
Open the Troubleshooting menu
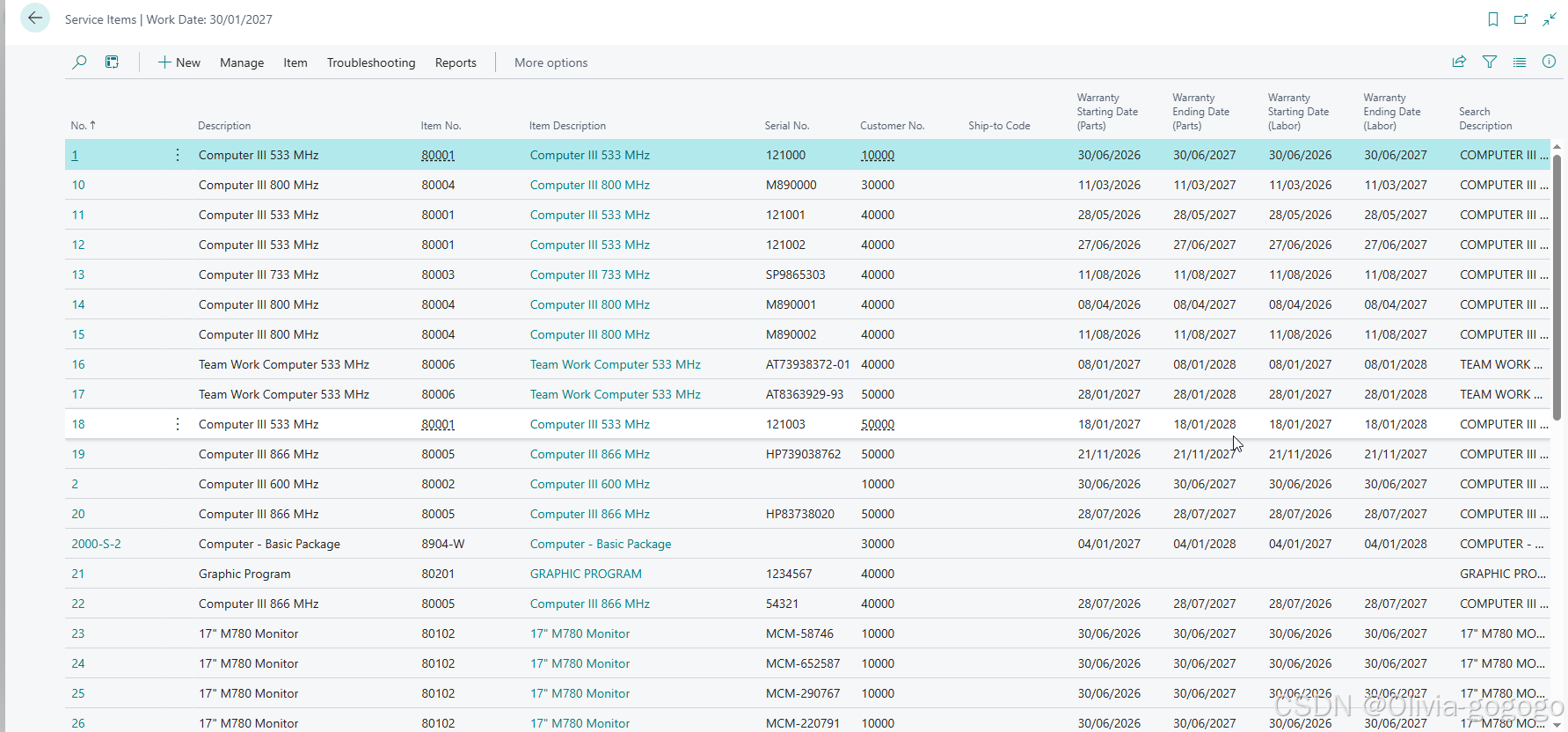pyautogui.click(x=371, y=62)
